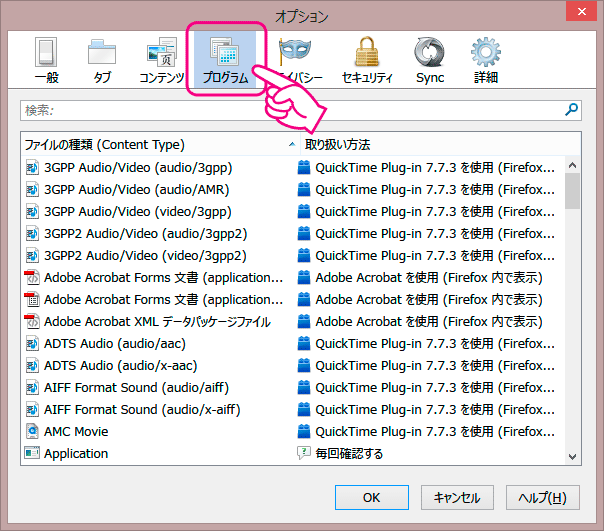Select 3GPP2 Audio/Video (video/3gpp2) row
This screenshot has height=531, width=604.
coord(293,255)
